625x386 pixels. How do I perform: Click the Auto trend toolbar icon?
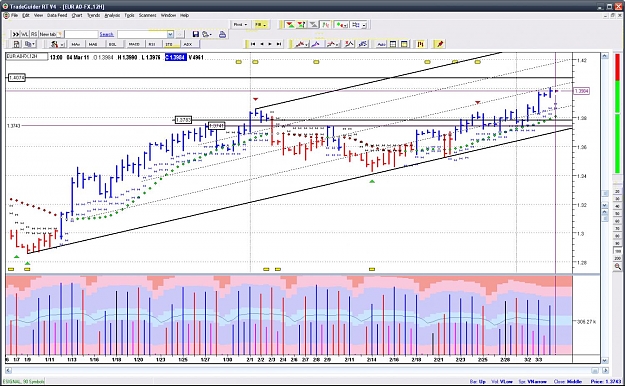pos(381,44)
